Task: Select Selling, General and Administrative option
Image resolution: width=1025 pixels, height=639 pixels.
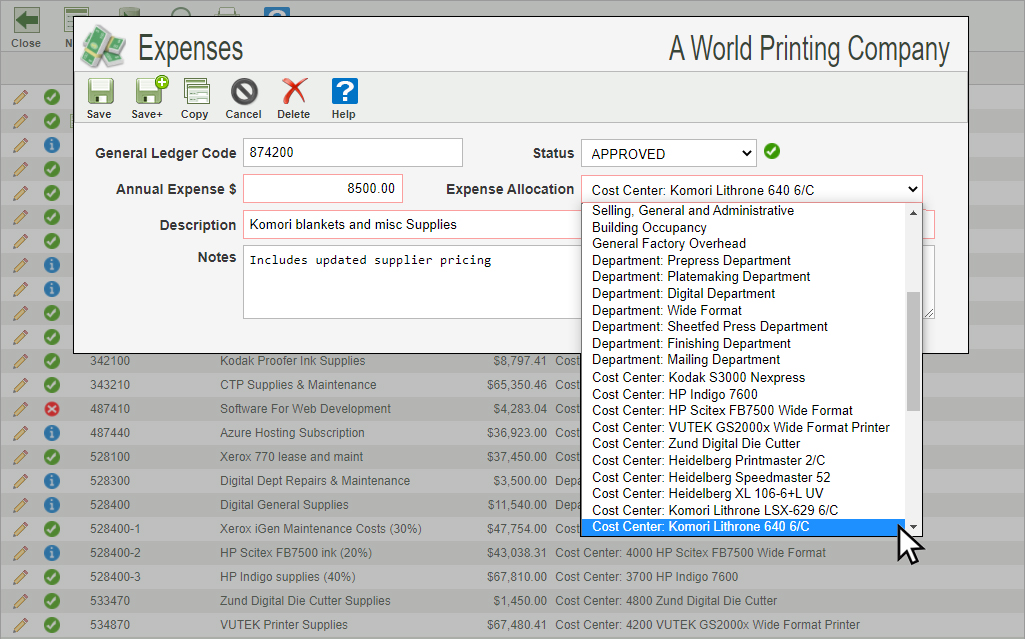Action: (x=743, y=210)
